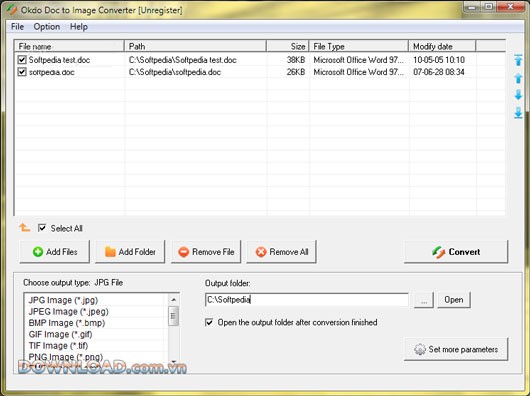The image size is (530, 396).
Task: Click the 38KB size cell
Action: click(296, 60)
